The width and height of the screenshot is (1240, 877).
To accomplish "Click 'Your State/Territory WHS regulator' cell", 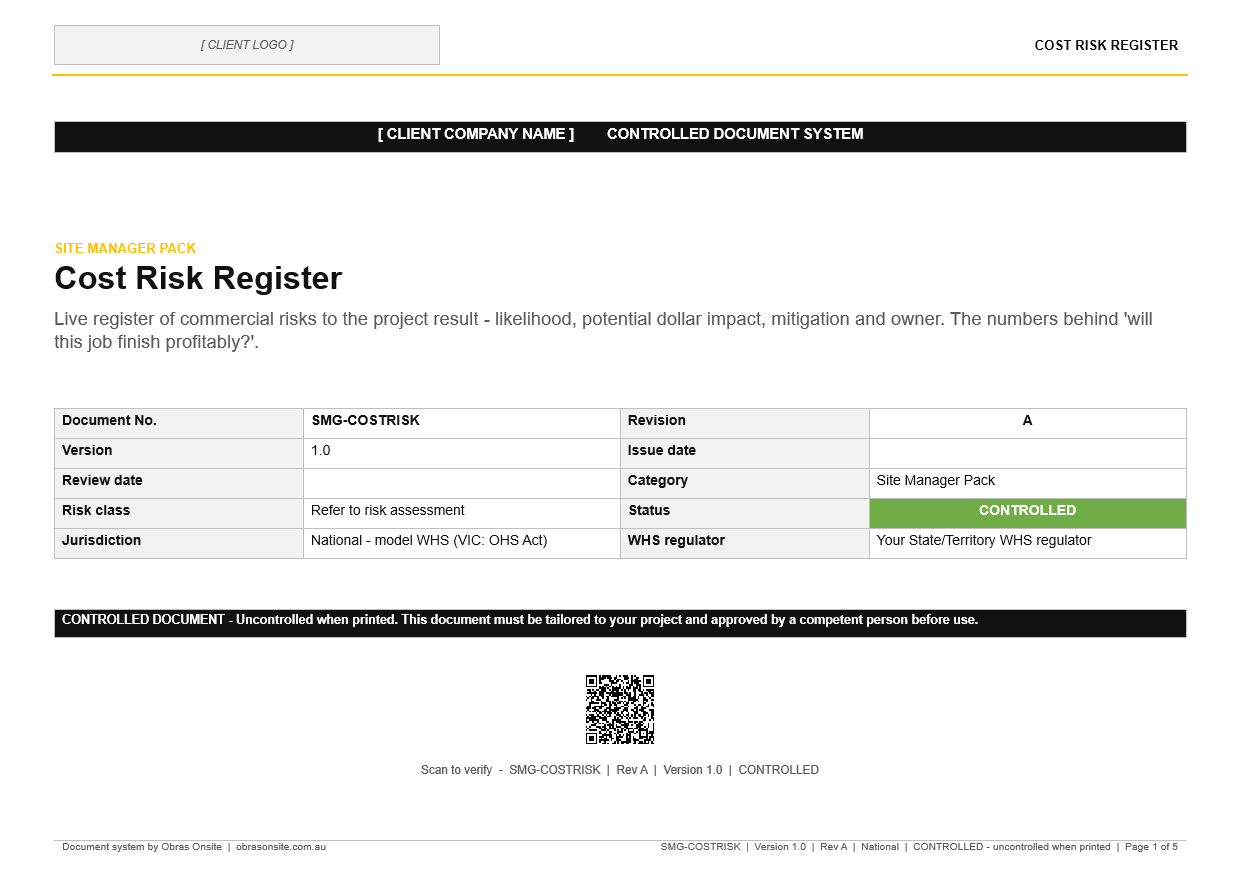I will [x=1028, y=543].
